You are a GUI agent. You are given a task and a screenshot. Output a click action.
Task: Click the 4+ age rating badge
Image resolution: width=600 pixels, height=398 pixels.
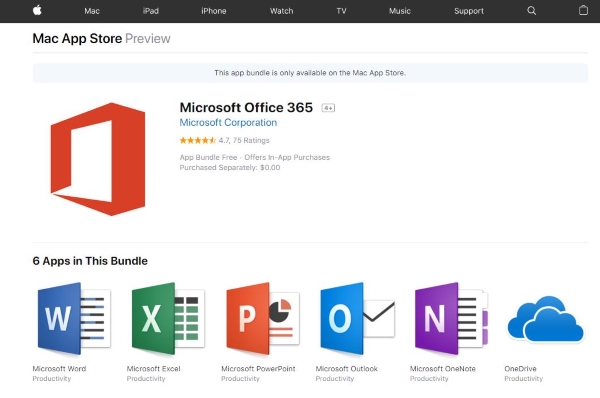pyautogui.click(x=328, y=108)
